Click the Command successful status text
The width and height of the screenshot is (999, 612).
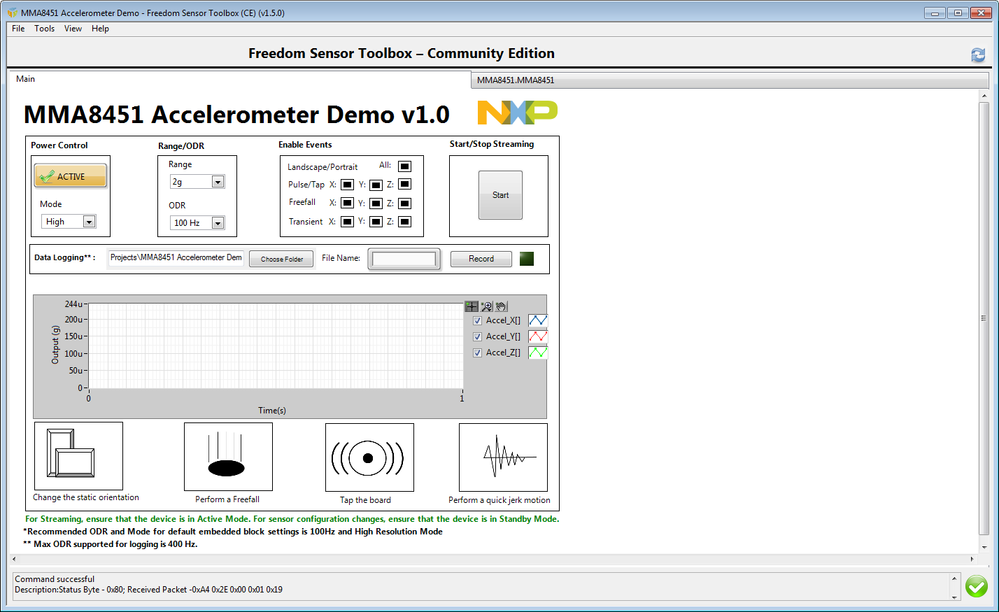tap(55, 579)
